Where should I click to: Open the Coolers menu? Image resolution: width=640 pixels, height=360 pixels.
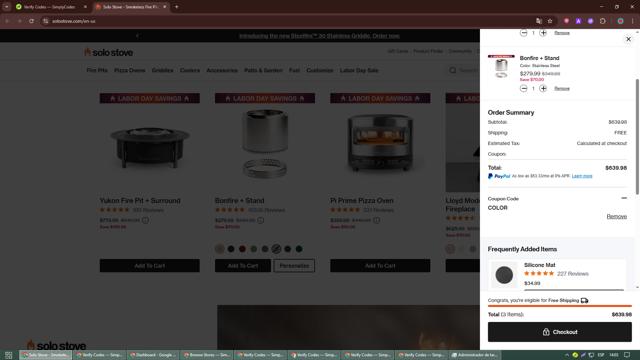point(190,70)
